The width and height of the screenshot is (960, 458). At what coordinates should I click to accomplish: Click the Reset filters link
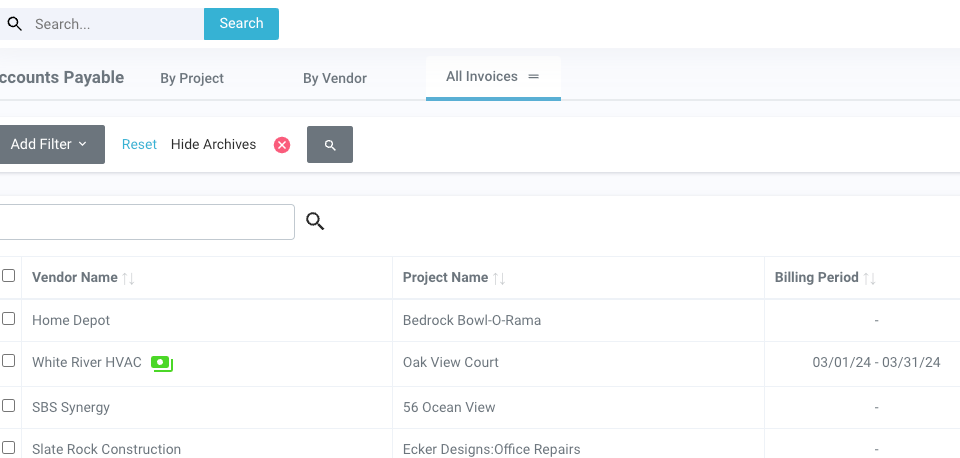139,145
